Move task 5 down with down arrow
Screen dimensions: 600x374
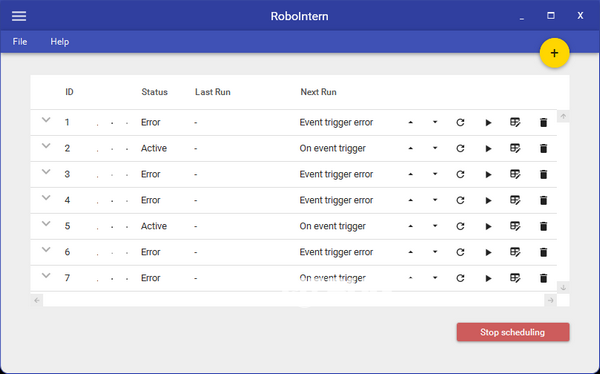[x=435, y=226]
